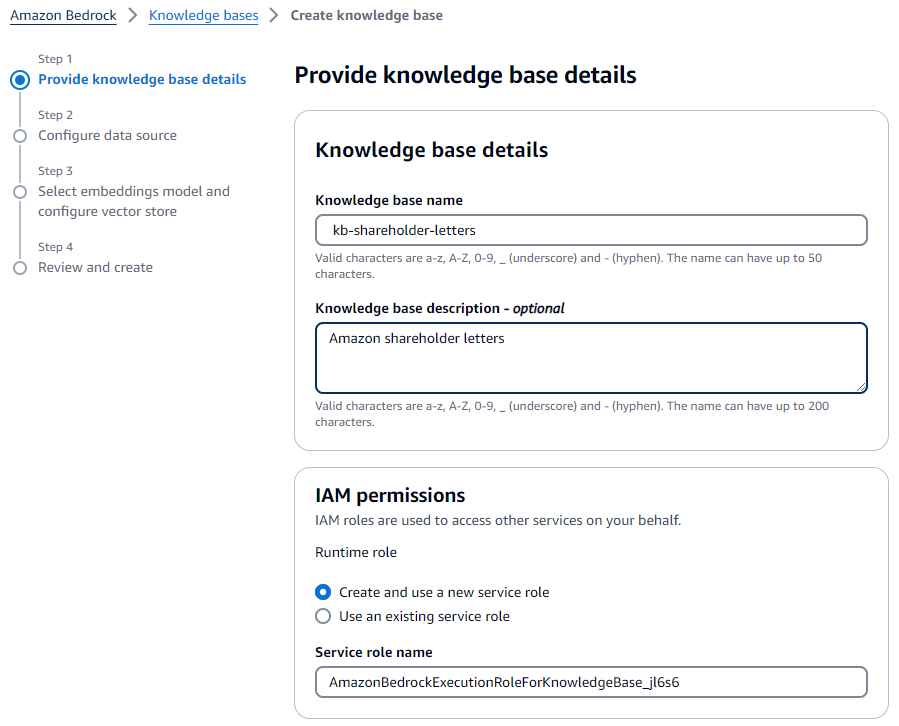Select "Use an existing service role"
Image resolution: width=899 pixels, height=726 pixels.
323,616
